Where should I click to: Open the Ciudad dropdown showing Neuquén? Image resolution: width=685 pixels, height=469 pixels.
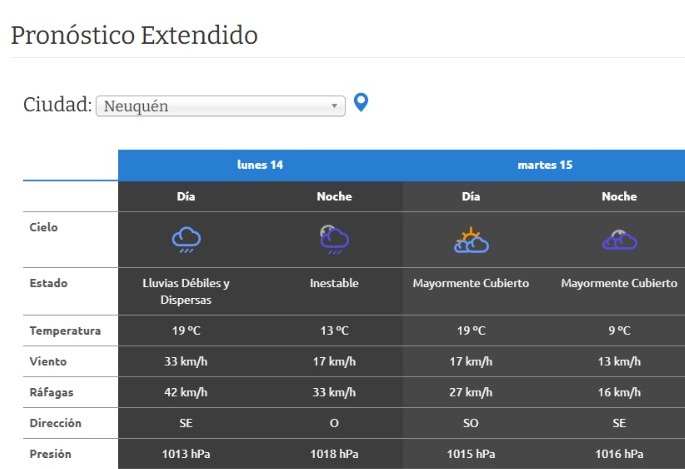220,106
